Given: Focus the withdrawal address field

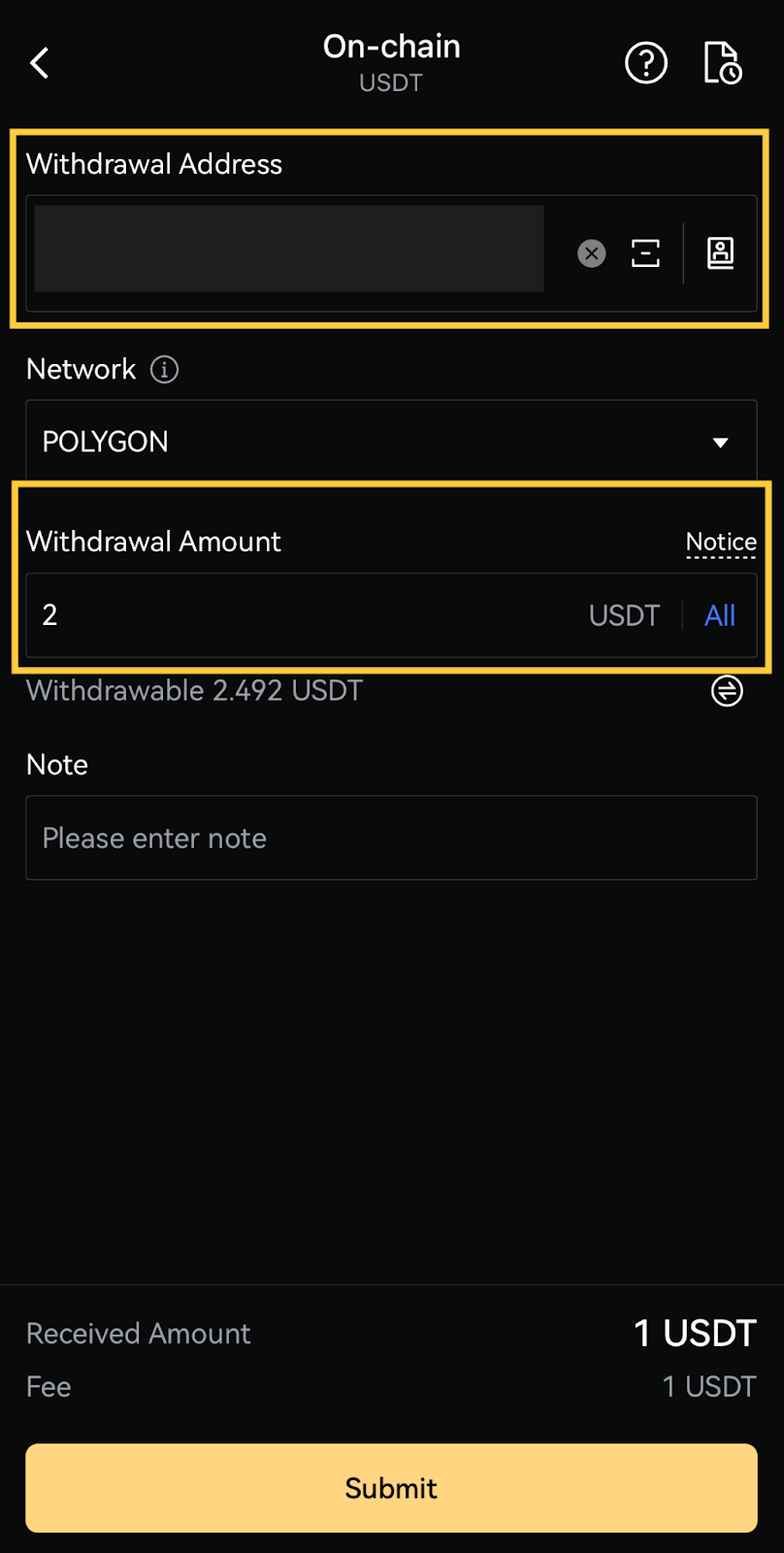Looking at the screenshot, I should [289, 248].
